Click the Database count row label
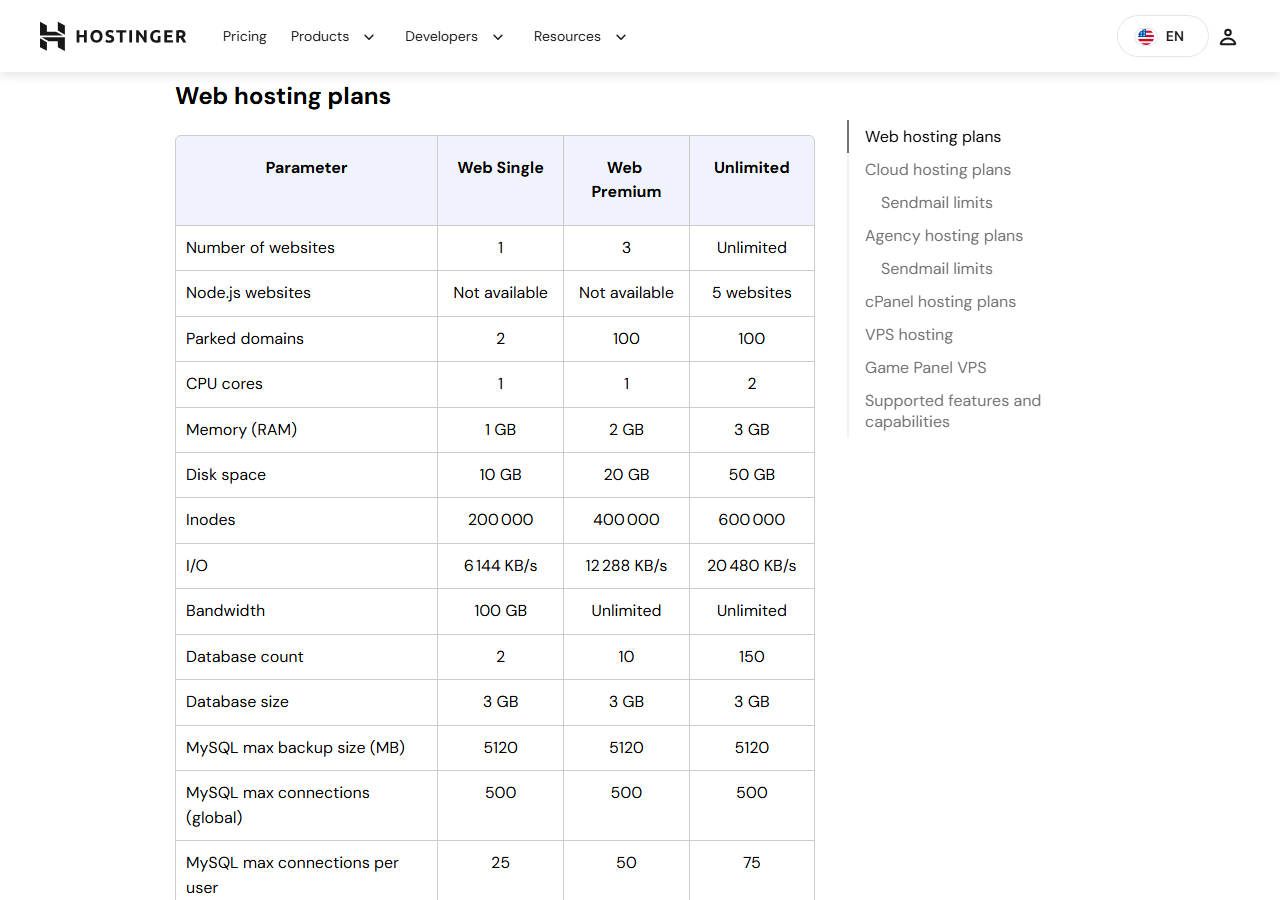Screen dimensions: 1280x900 coord(245,657)
